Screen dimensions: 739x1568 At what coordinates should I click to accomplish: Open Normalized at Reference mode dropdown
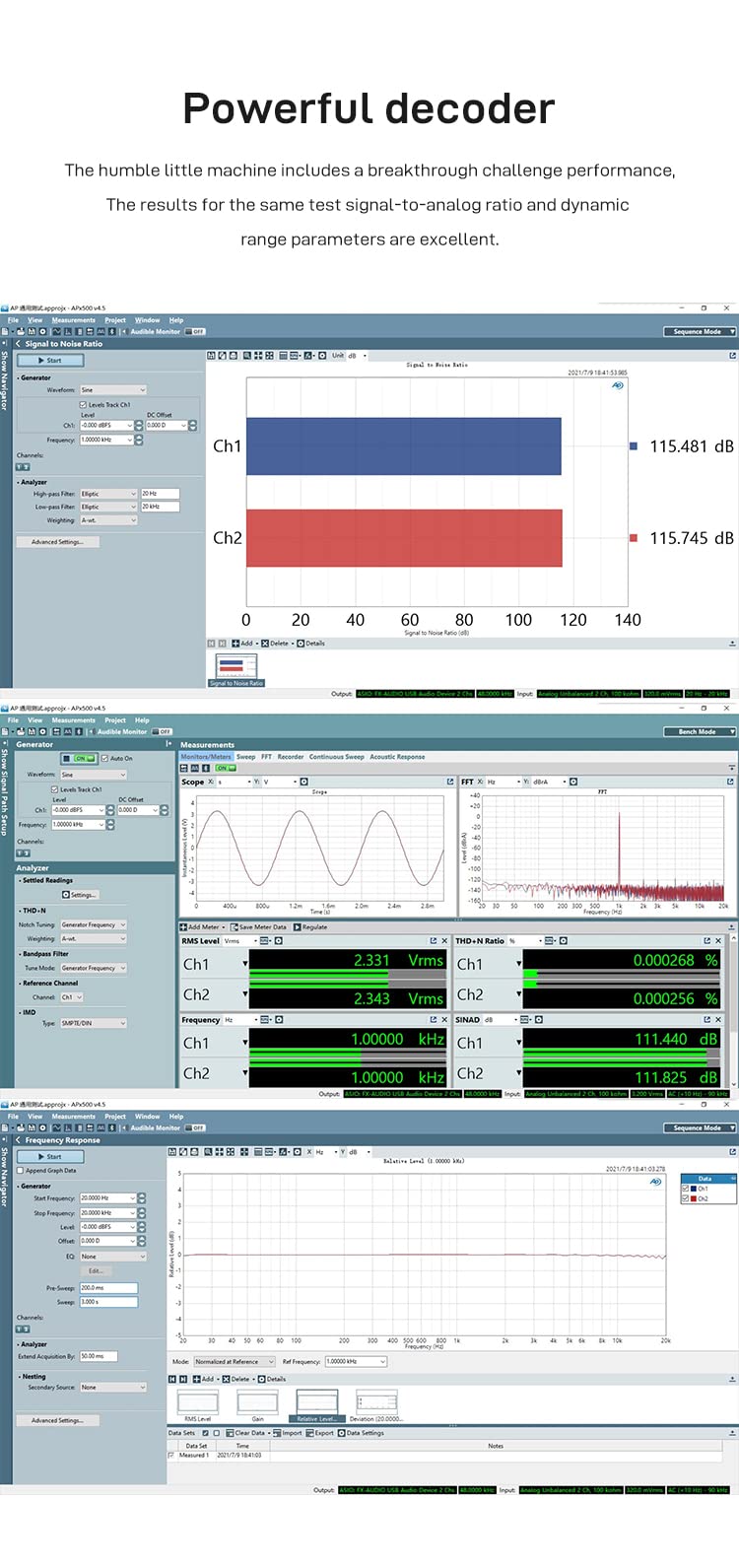[x=235, y=1361]
